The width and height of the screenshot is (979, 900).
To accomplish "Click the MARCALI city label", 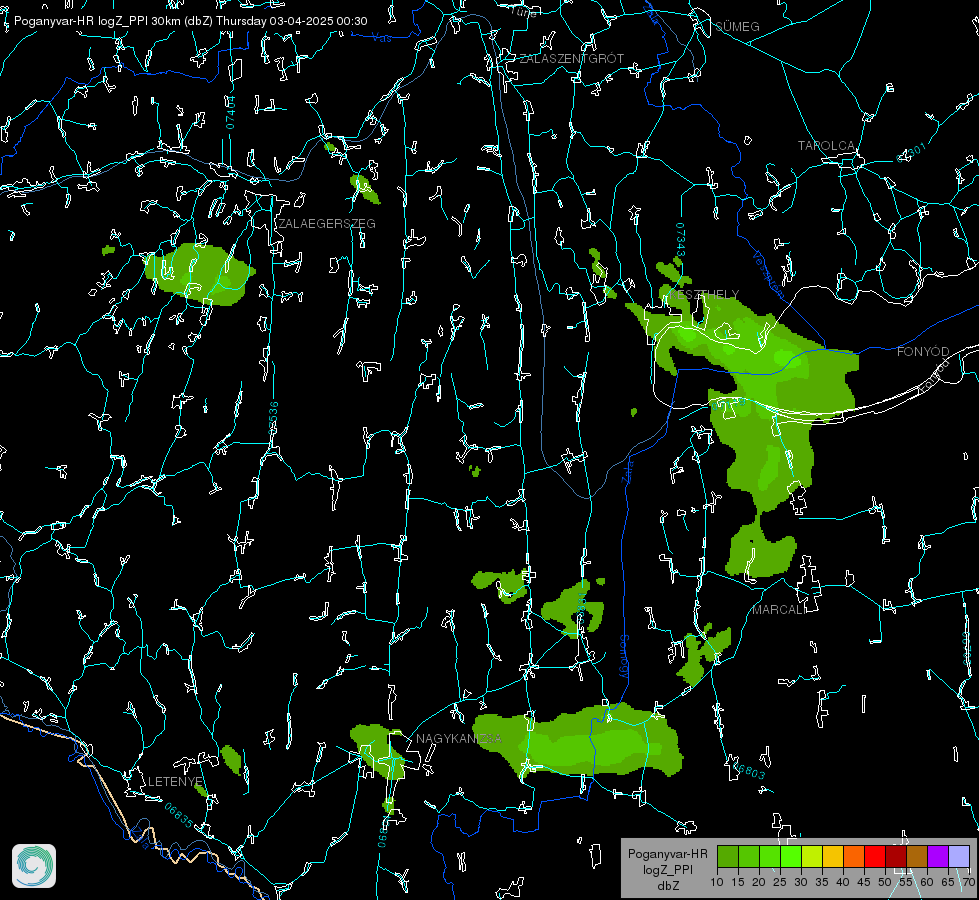I will pos(778,610).
